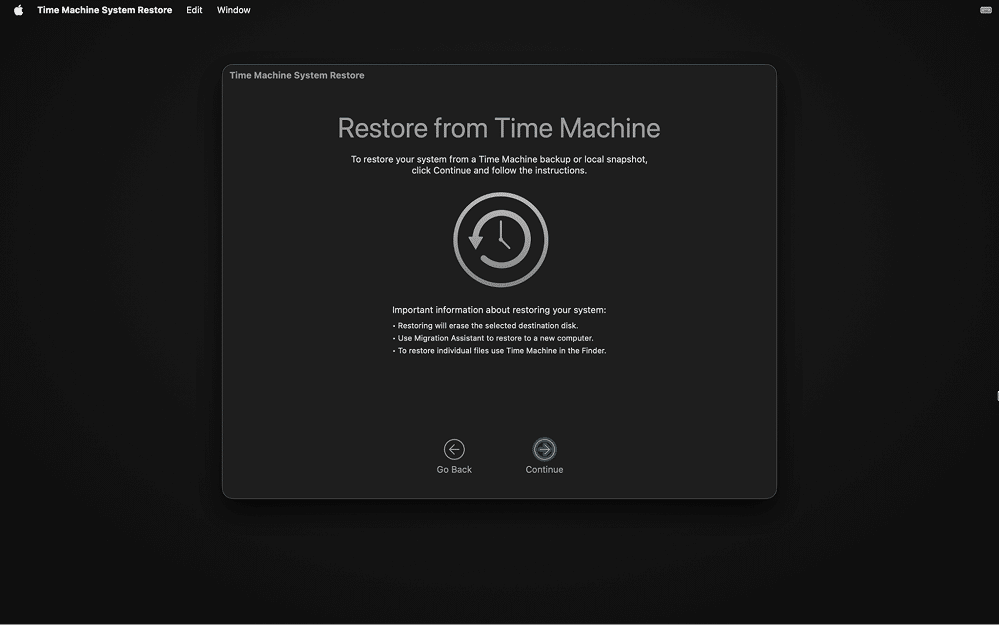Expand the Edit menu options
Screen dimensions: 999x625
[x=193, y=9]
